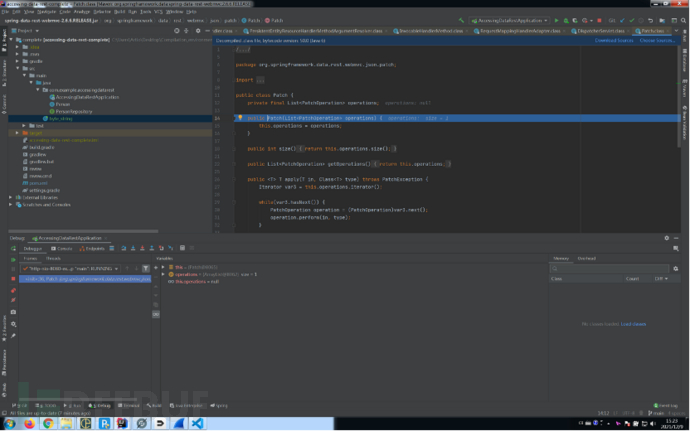
Task: Expand the 'operations' variable in Variables
Action: (x=163, y=274)
